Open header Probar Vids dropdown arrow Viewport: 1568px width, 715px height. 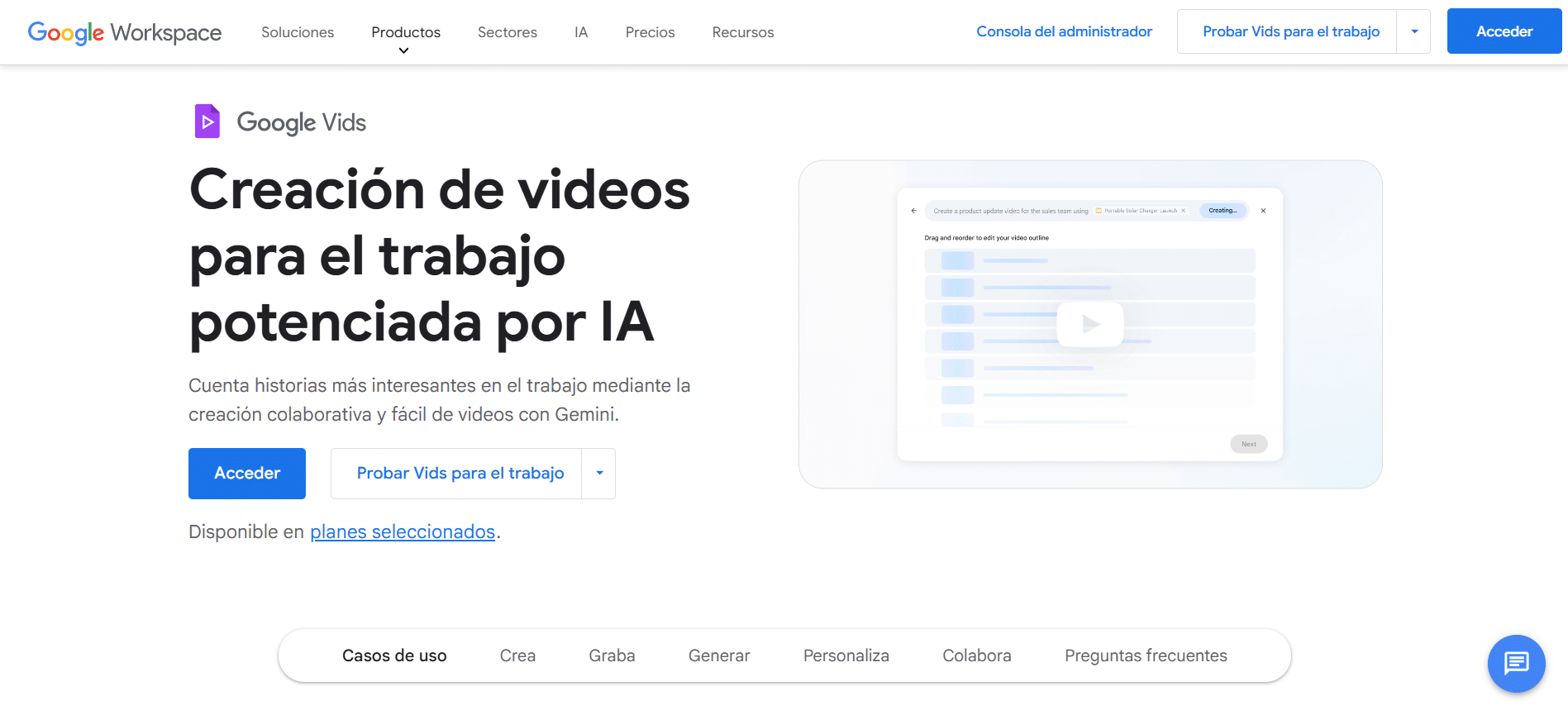pyautogui.click(x=1414, y=31)
